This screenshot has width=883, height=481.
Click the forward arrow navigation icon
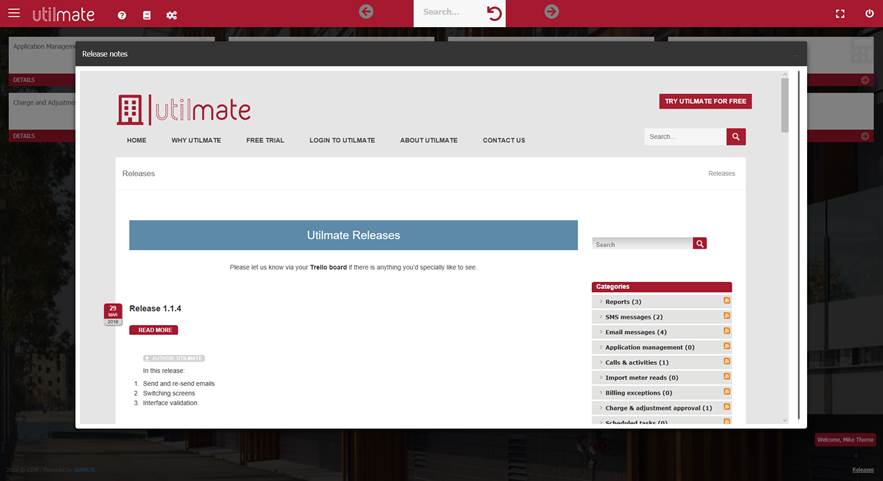pyautogui.click(x=551, y=12)
